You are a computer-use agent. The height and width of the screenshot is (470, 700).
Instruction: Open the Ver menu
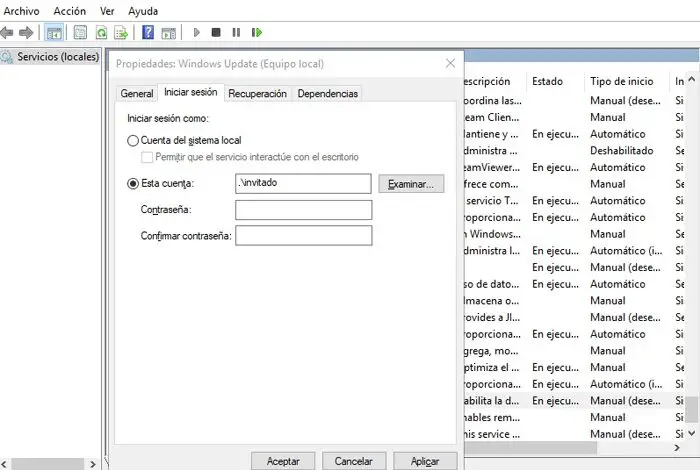point(107,11)
